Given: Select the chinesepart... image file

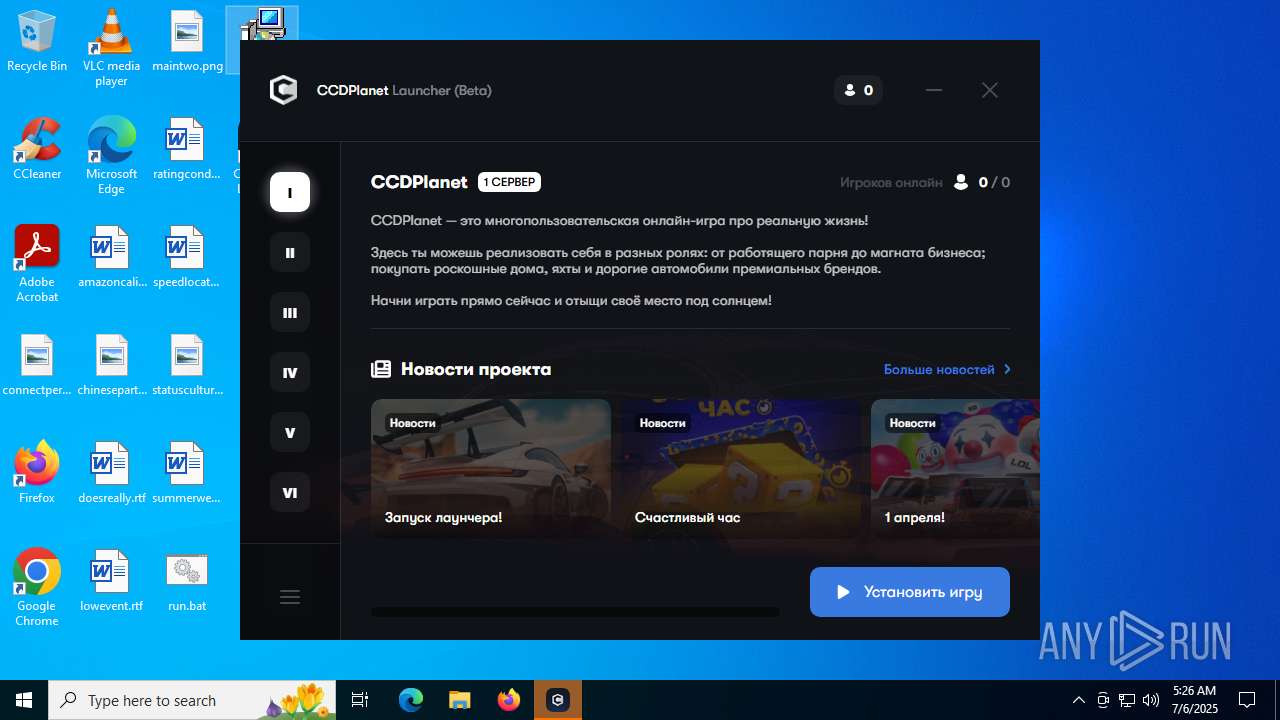Looking at the screenshot, I should click(111, 366).
